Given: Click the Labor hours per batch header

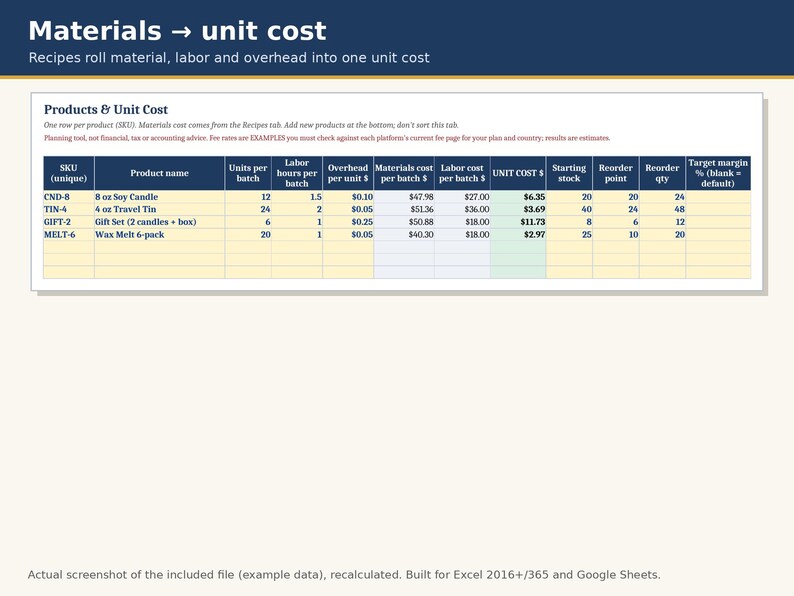Looking at the screenshot, I should point(297,173).
